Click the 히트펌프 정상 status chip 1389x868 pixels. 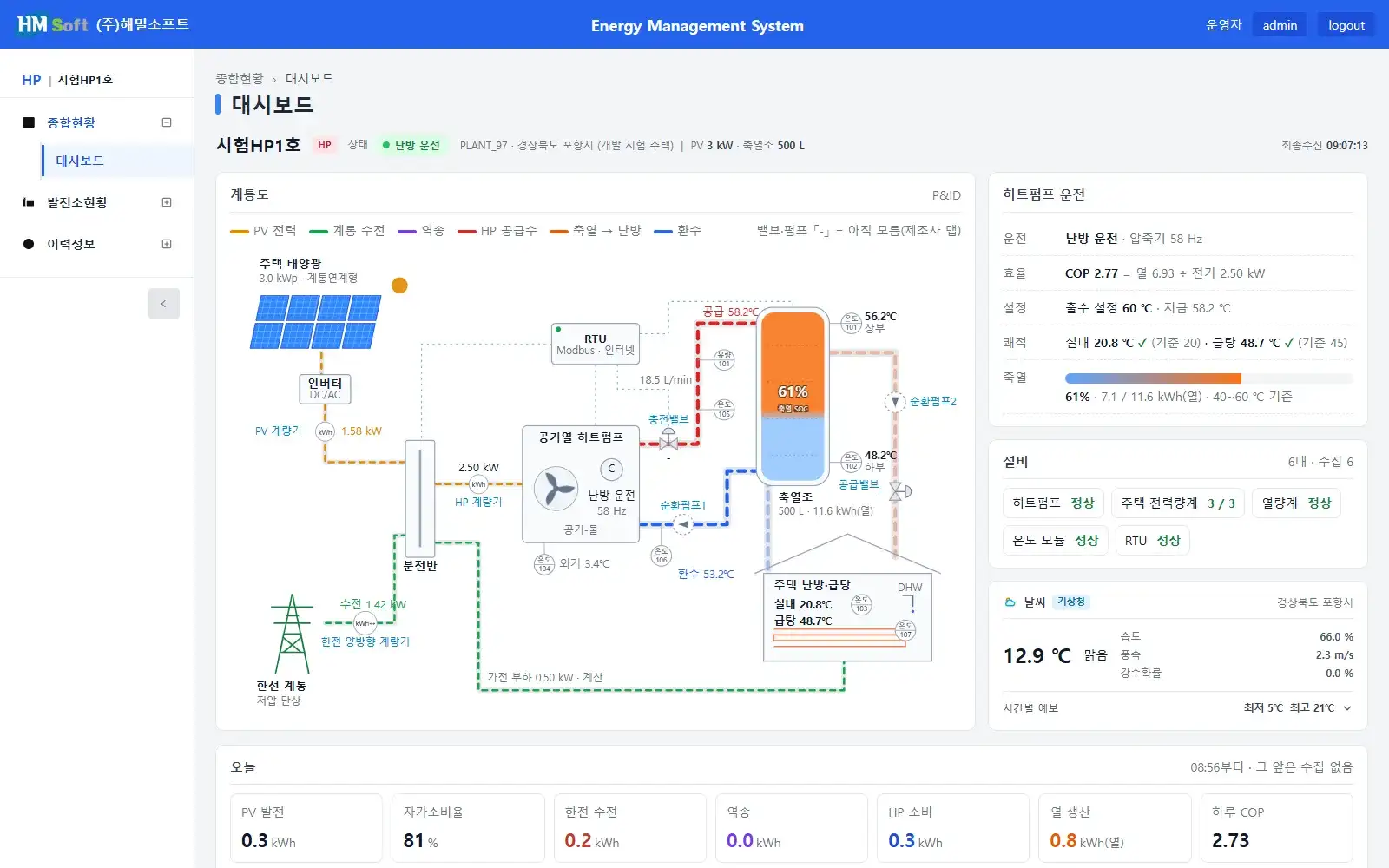[1053, 503]
